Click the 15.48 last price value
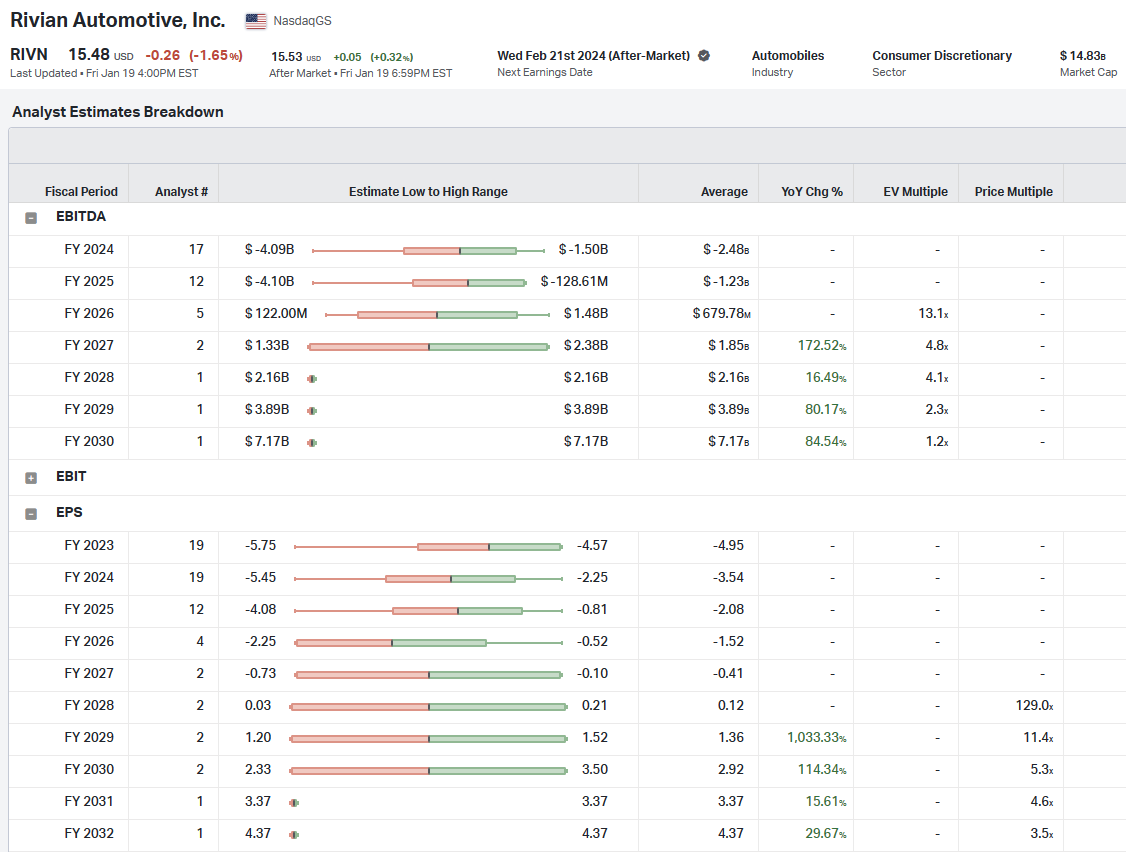Image resolution: width=1126 pixels, height=852 pixels. pos(89,55)
